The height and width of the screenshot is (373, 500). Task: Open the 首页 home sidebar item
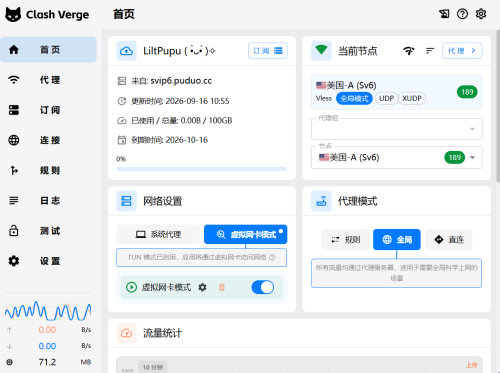pyautogui.click(x=48, y=50)
